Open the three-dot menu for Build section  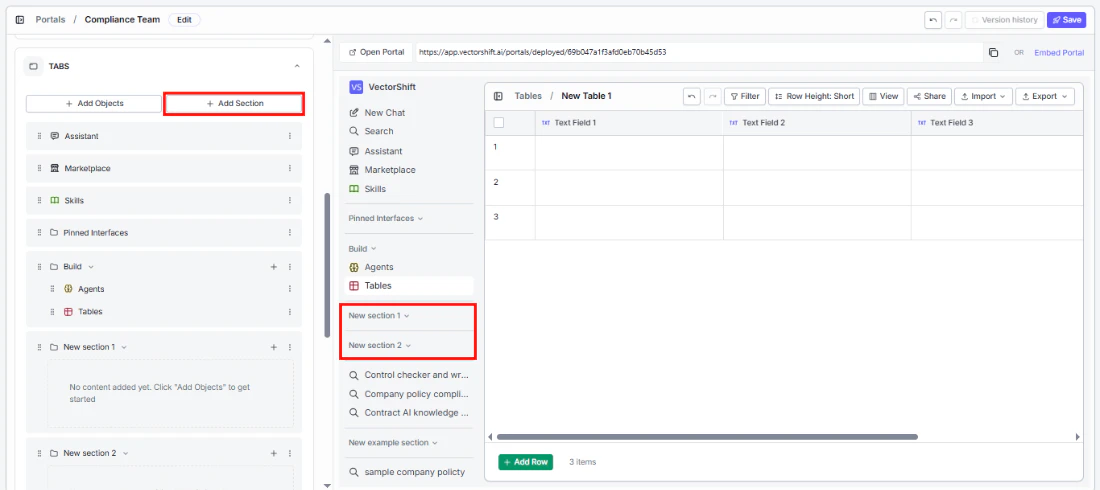tap(290, 267)
